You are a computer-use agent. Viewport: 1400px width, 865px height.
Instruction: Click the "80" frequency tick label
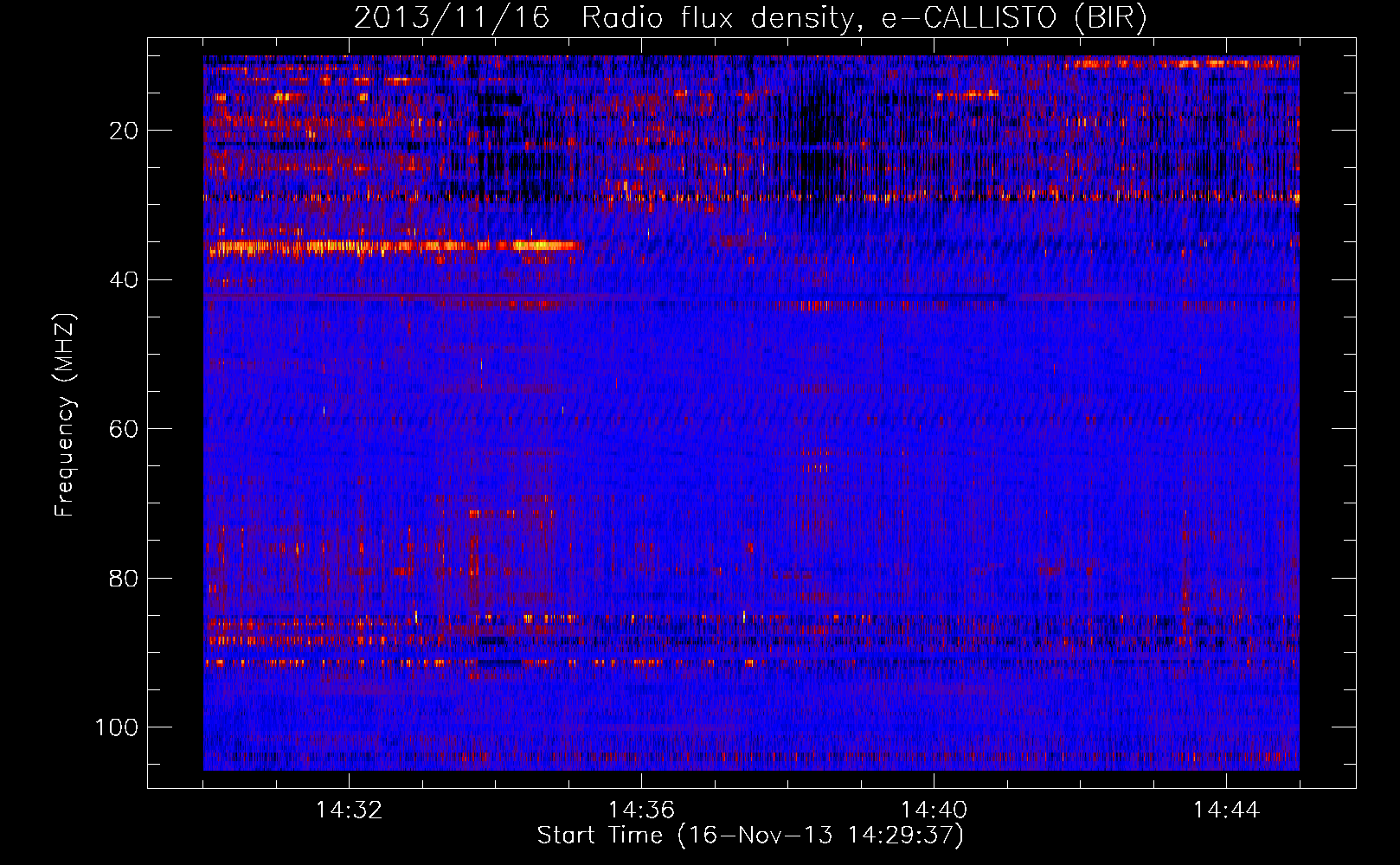(125, 578)
